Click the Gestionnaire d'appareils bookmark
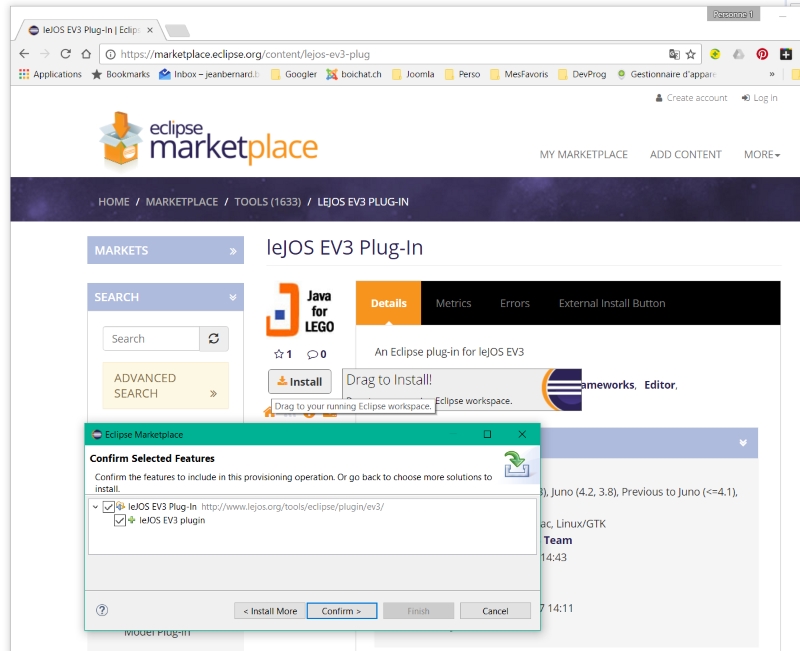 667,74
